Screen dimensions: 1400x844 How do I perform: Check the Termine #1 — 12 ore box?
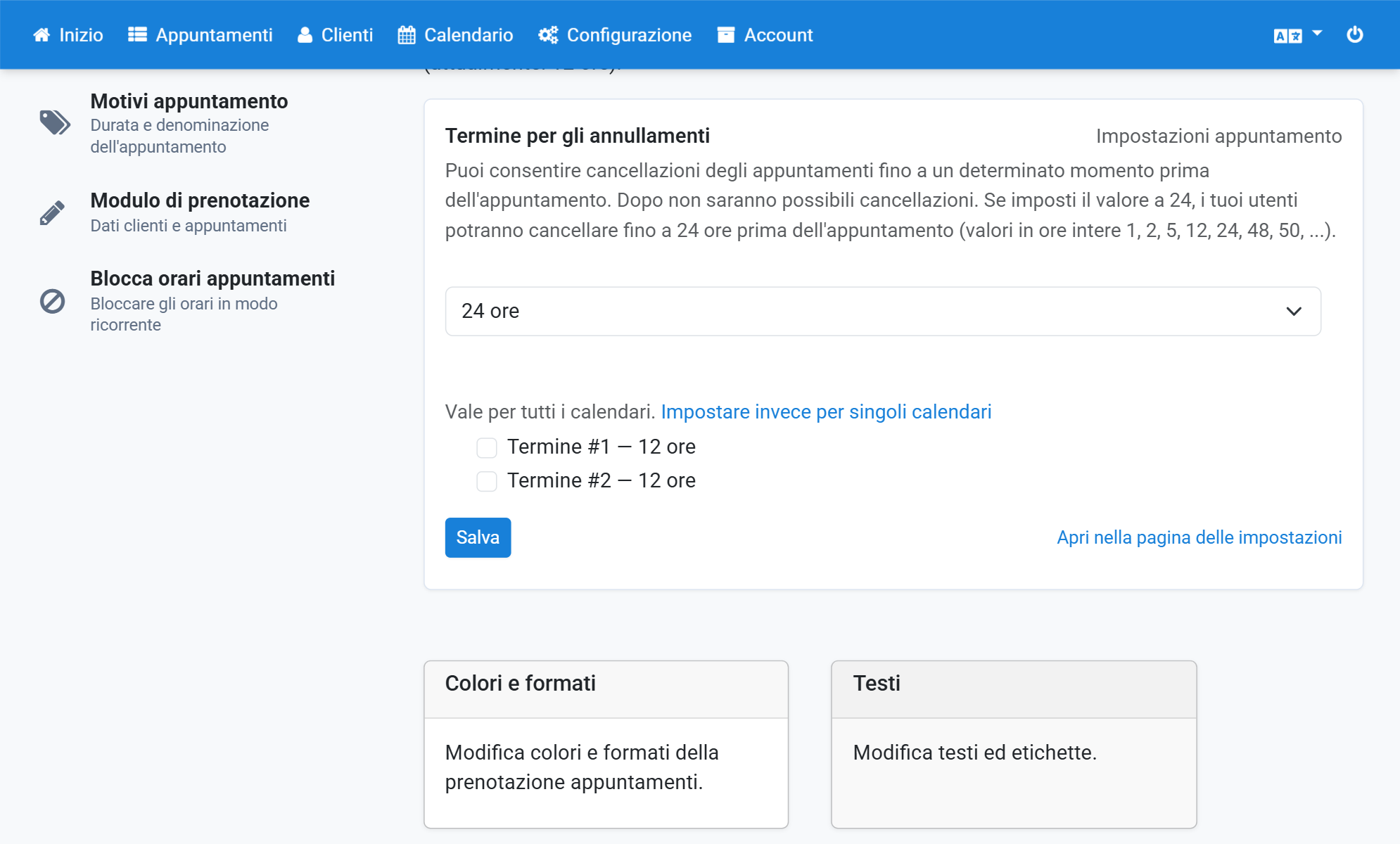pyautogui.click(x=487, y=447)
